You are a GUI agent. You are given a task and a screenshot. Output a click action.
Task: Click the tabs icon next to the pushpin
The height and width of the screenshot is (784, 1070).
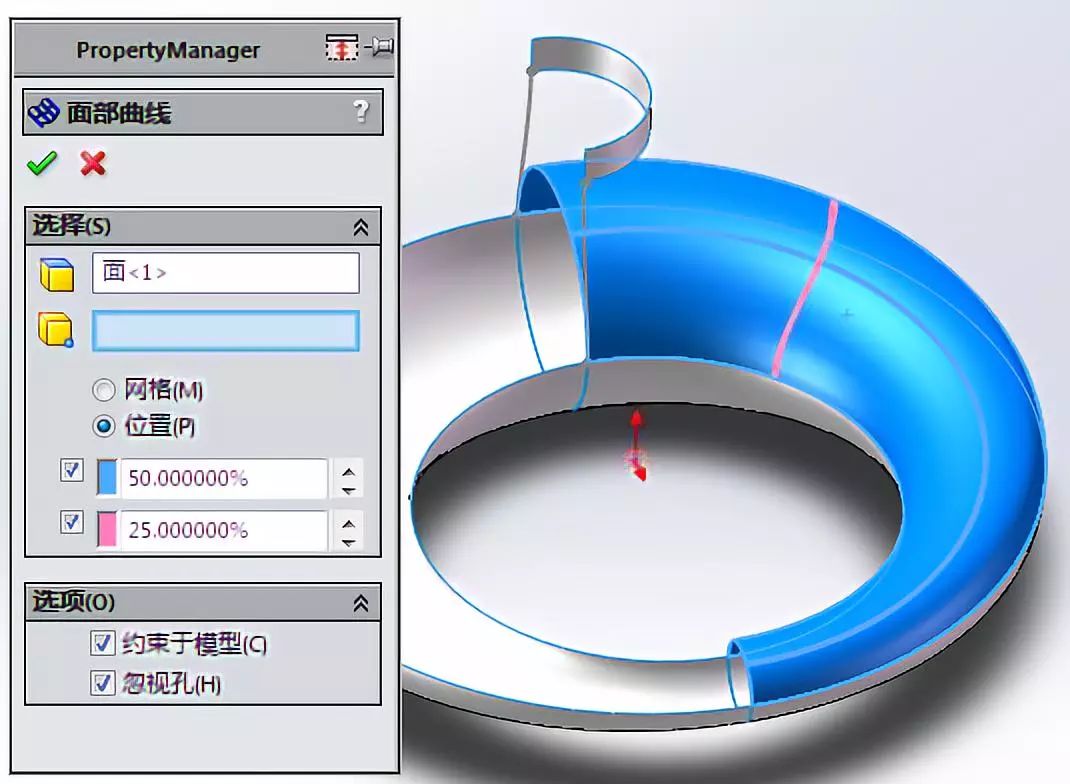coord(342,47)
